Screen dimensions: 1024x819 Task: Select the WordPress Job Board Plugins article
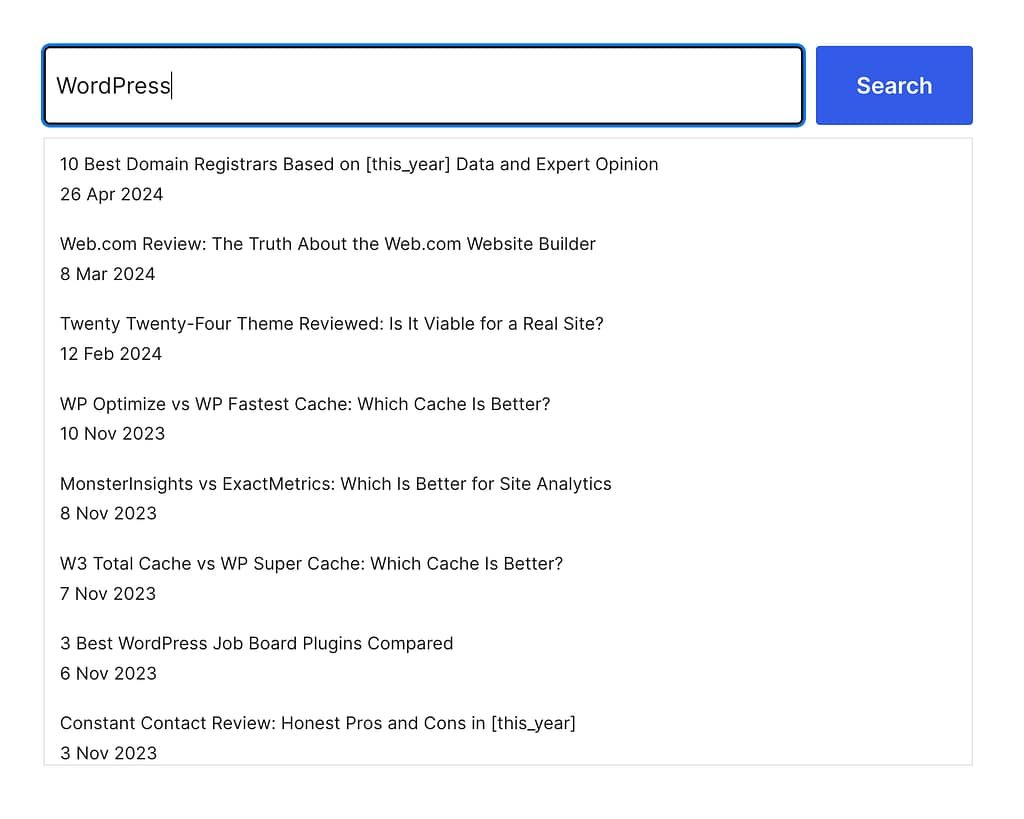pos(256,644)
